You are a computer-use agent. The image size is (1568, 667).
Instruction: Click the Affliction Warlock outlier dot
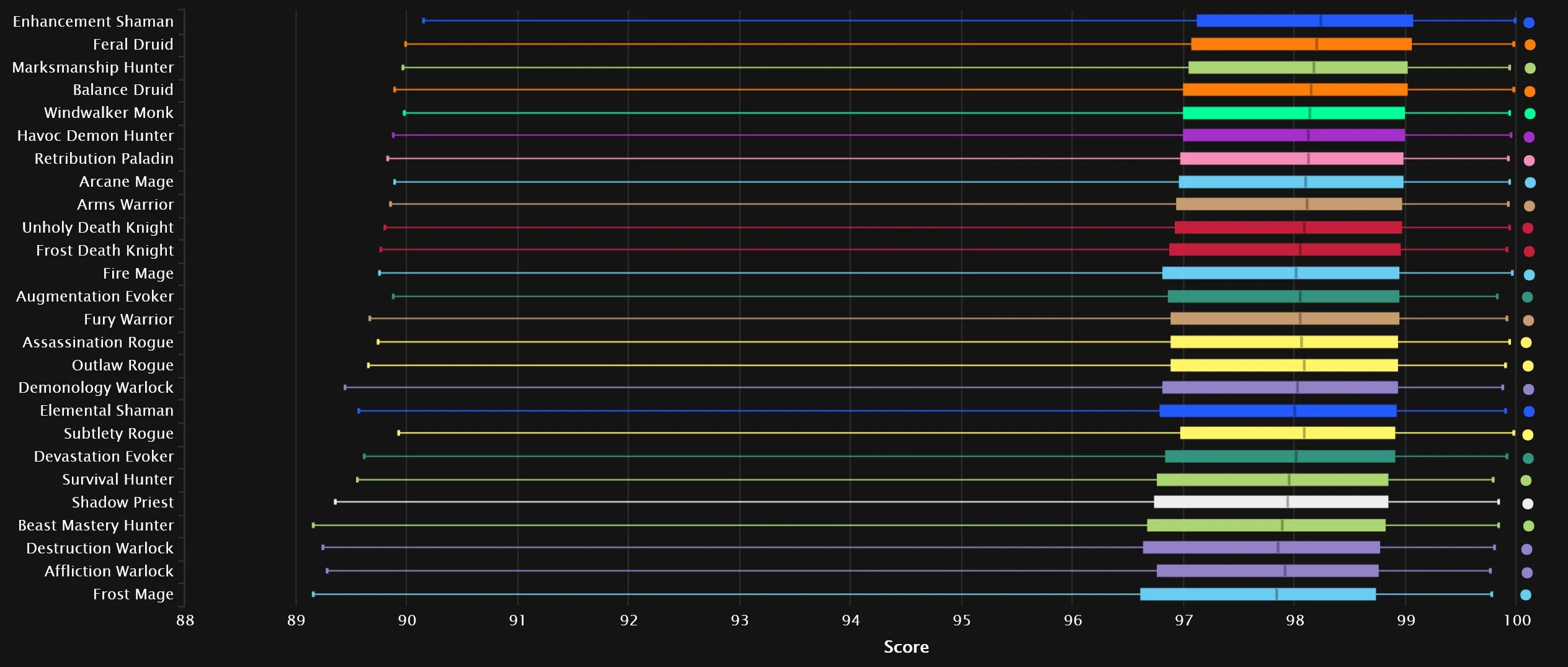click(1527, 573)
